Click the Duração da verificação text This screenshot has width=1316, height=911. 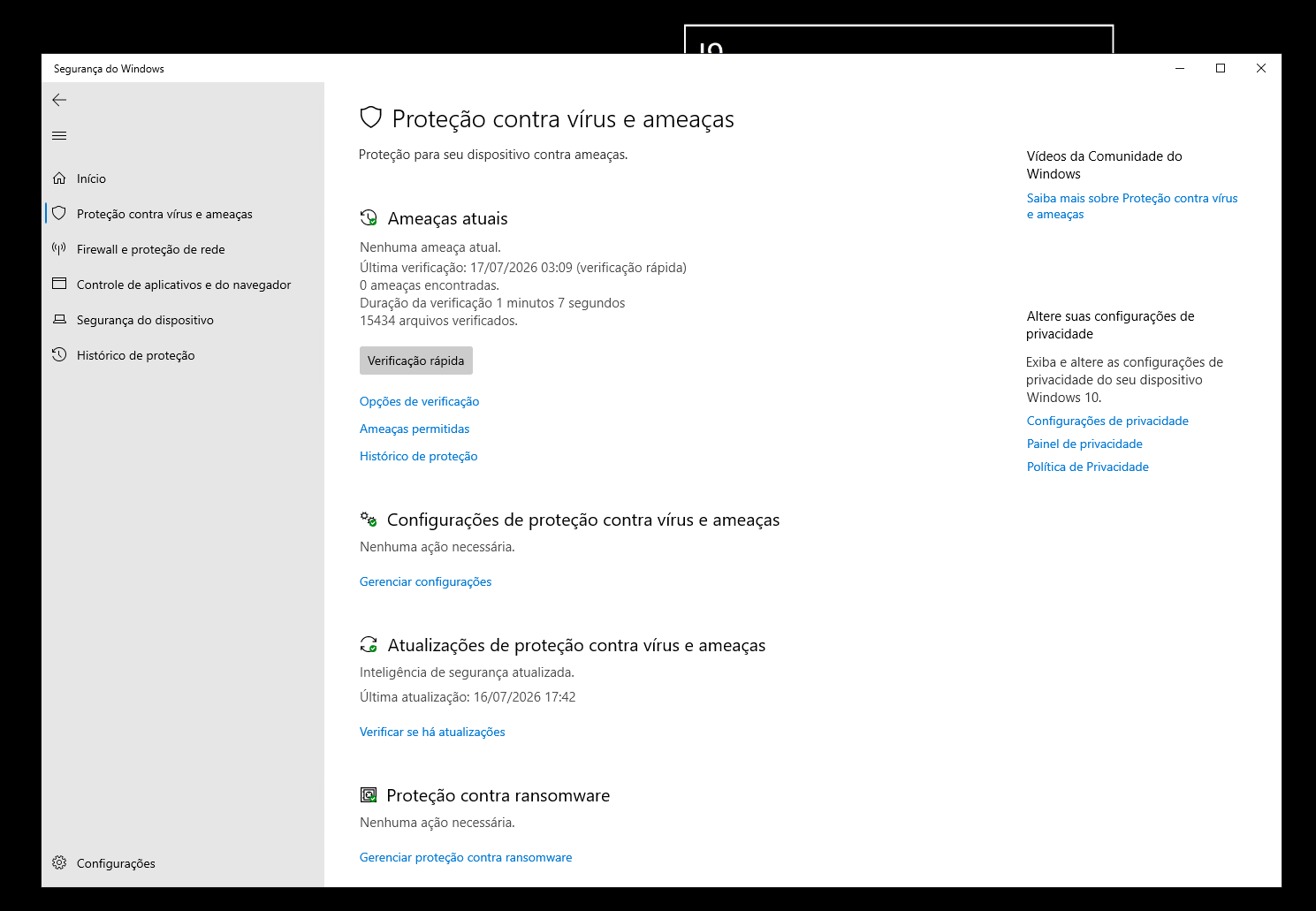pos(492,303)
